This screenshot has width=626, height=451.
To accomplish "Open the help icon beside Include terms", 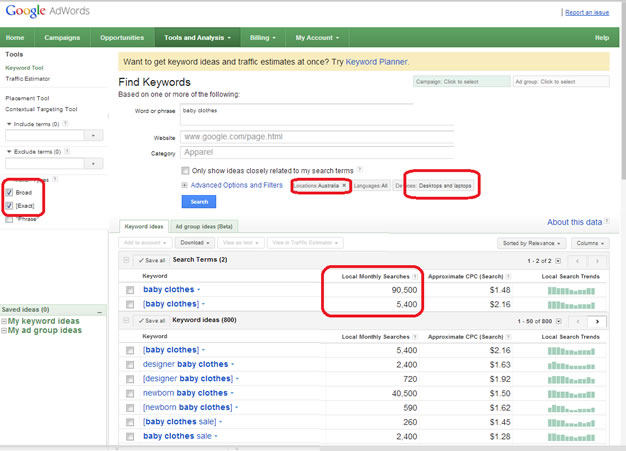I will coord(65,124).
